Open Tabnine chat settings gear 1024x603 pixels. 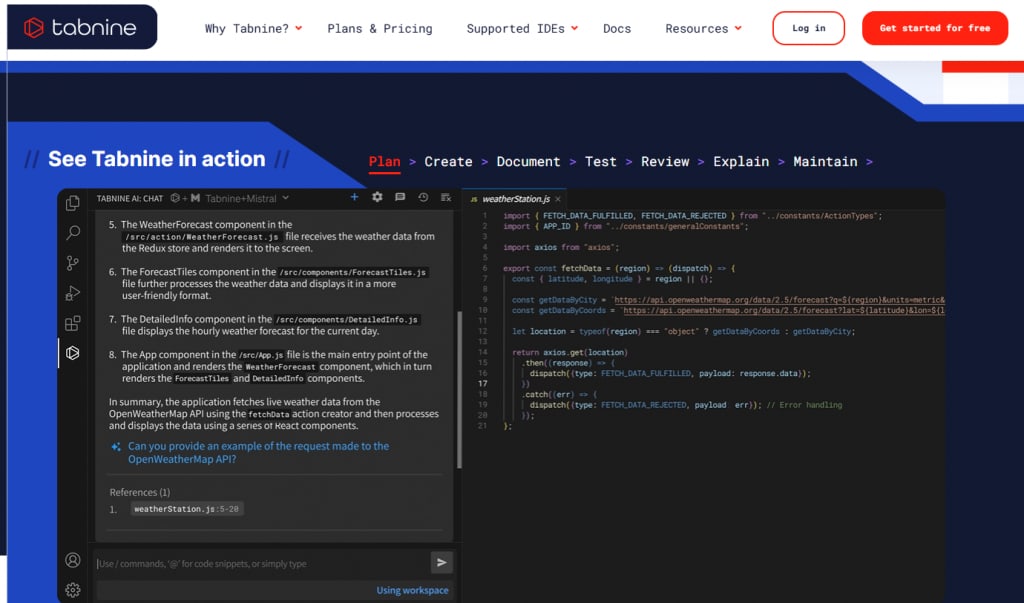[377, 197]
